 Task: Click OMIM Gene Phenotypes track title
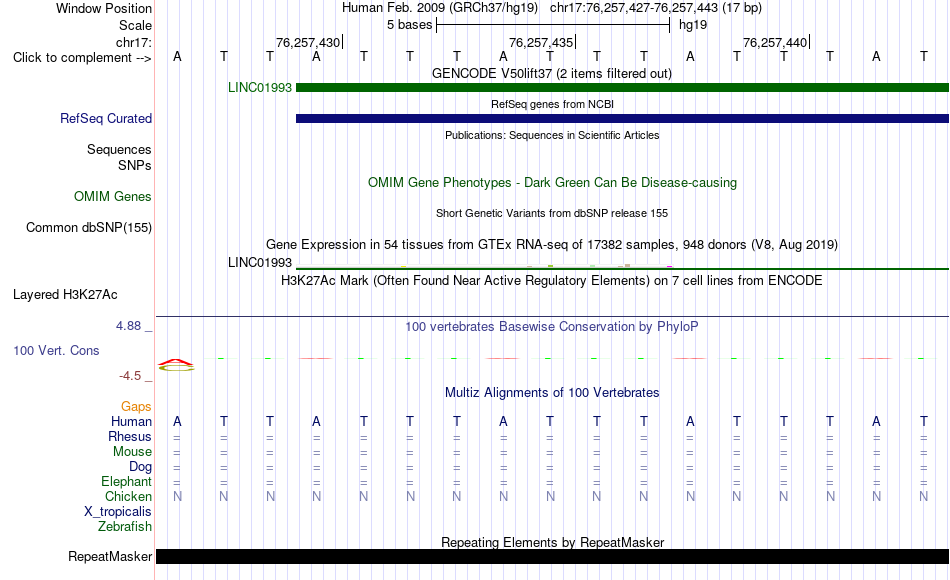(x=552, y=182)
